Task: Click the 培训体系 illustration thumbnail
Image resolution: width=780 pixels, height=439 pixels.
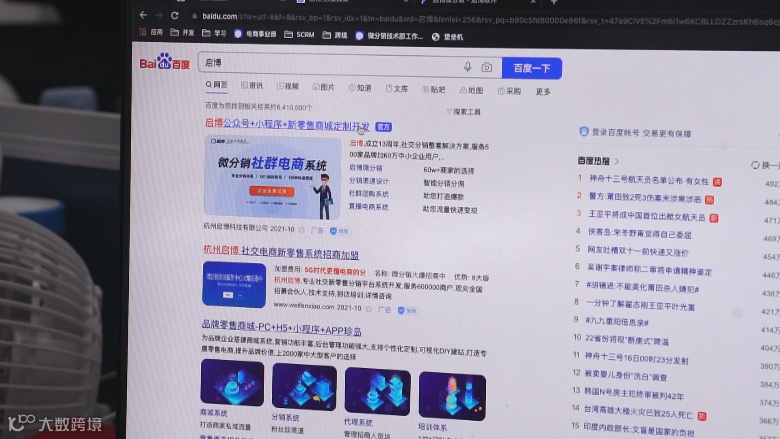Action: 452,396
